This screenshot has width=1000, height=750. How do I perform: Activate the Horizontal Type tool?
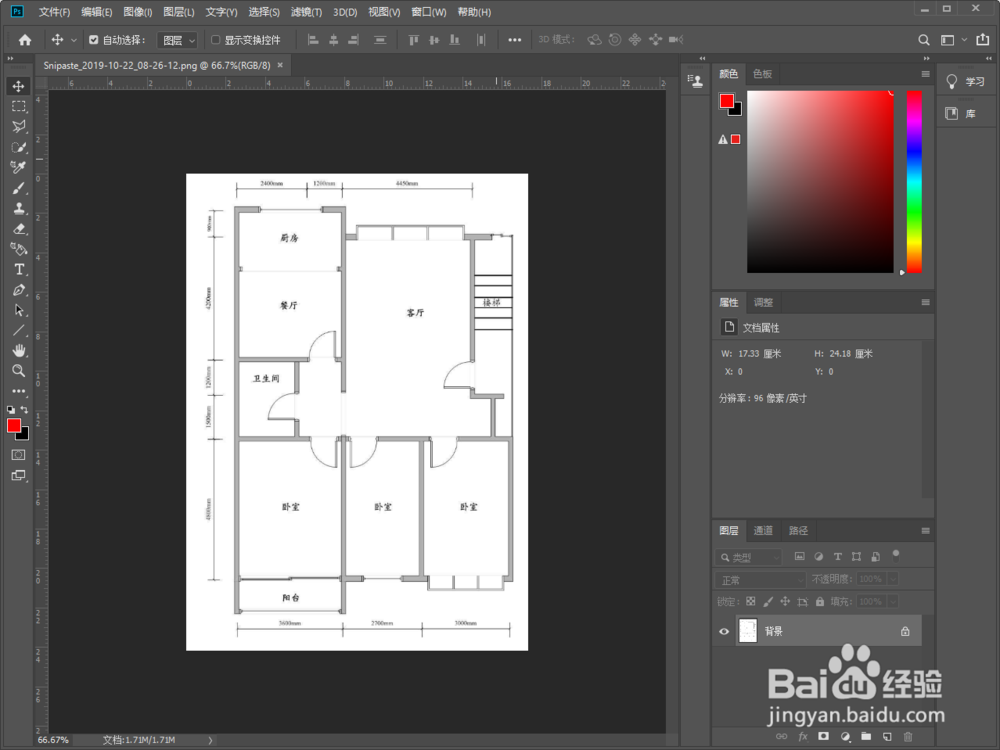point(18,269)
